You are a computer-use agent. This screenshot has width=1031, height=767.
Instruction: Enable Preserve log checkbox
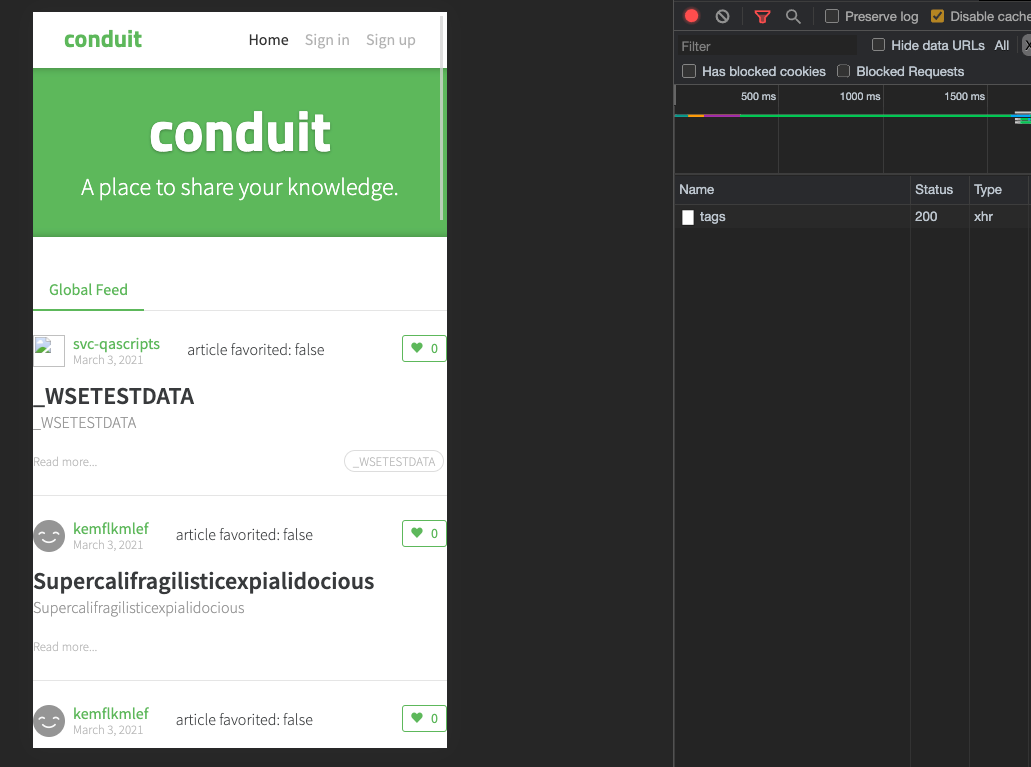[832, 16]
